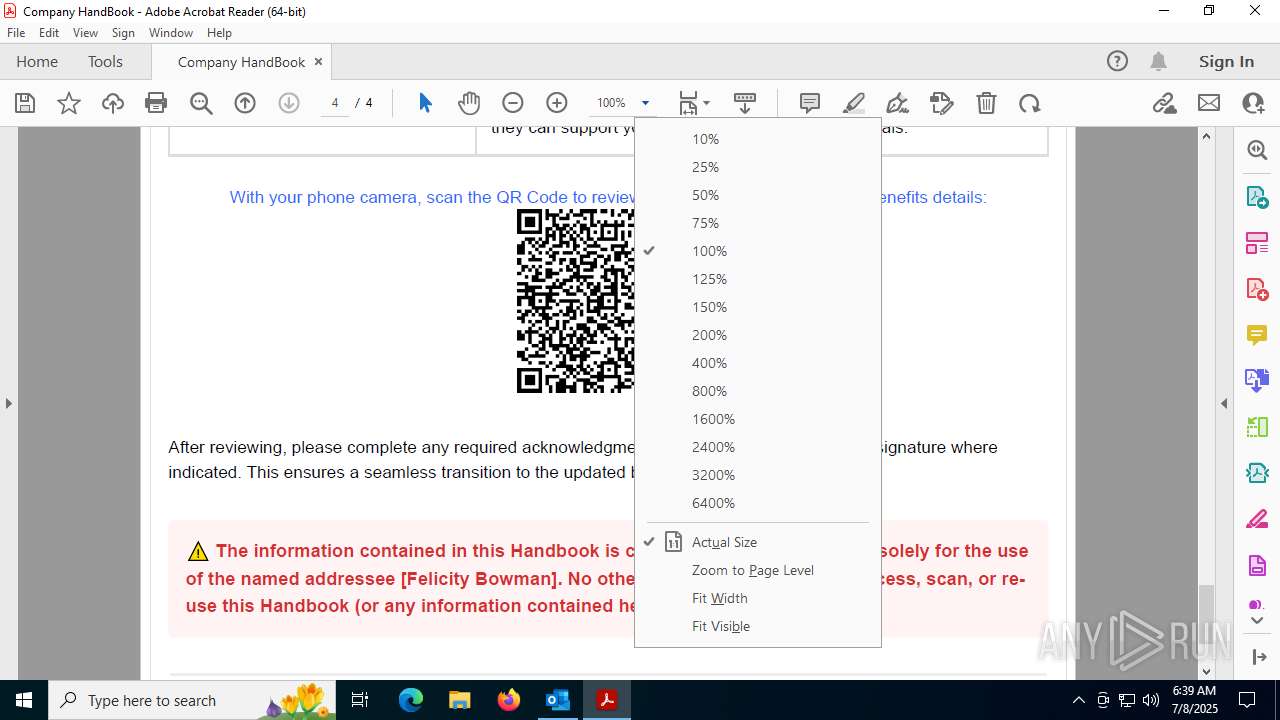Image resolution: width=1280 pixels, height=720 pixels.
Task: Choose the Selection arrow tool
Action: click(x=425, y=103)
